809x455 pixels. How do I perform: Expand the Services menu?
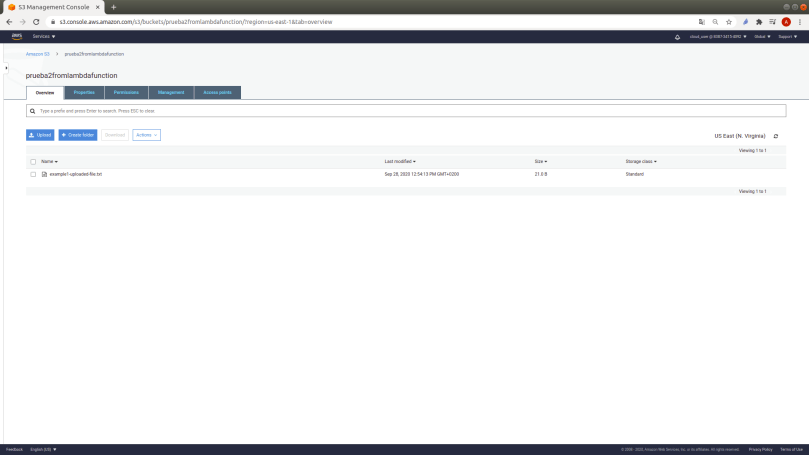click(x=44, y=36)
